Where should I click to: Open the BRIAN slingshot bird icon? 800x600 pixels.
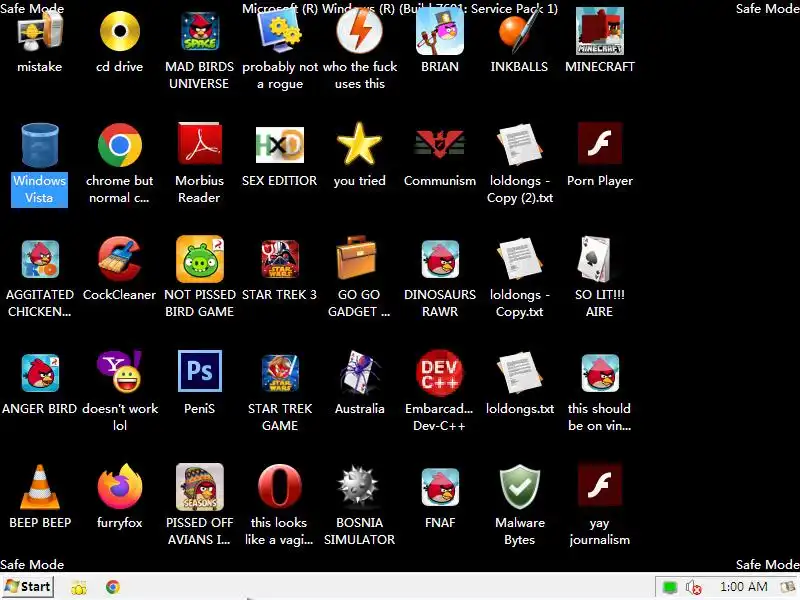[x=440, y=32]
